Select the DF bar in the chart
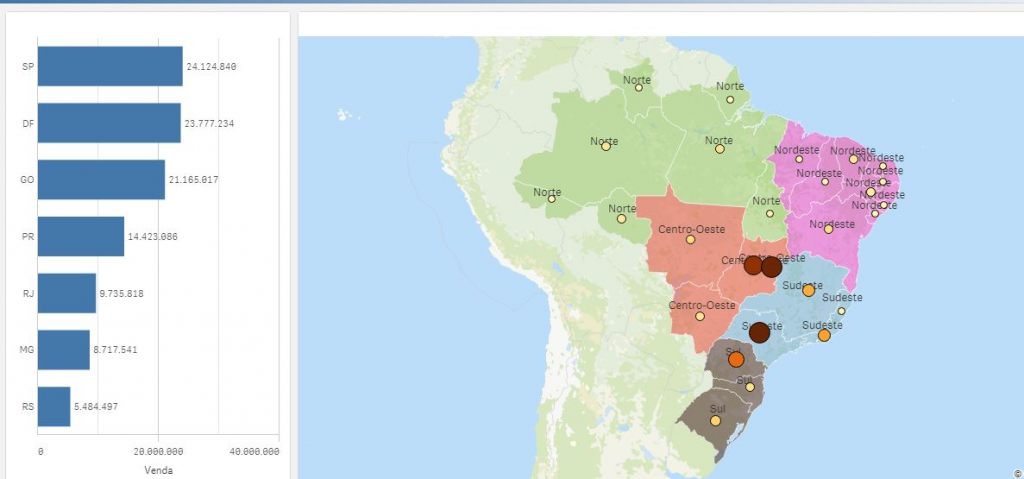Screen dimensions: 1024x479 coord(109,123)
